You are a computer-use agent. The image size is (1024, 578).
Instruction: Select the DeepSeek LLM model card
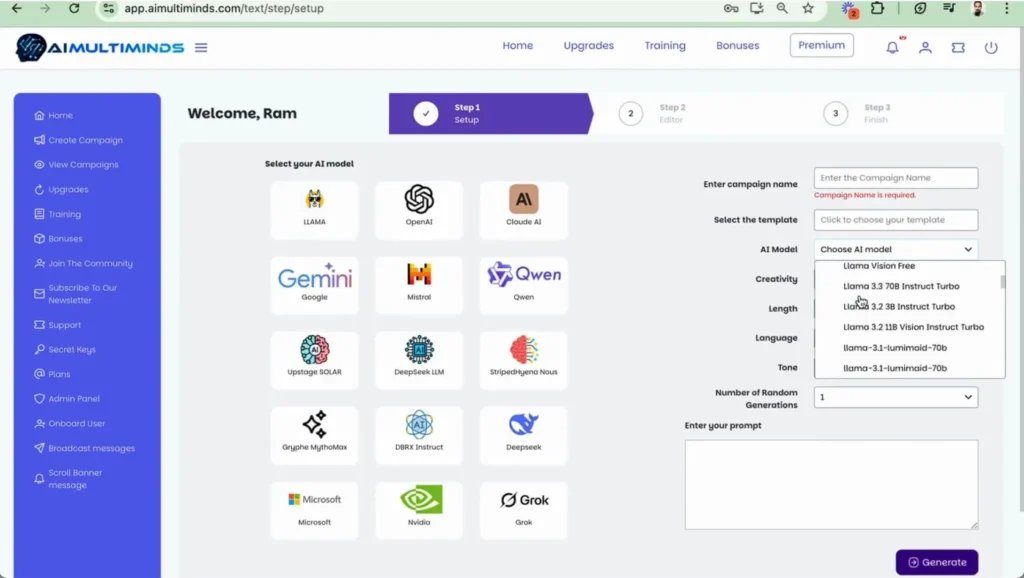click(419, 360)
